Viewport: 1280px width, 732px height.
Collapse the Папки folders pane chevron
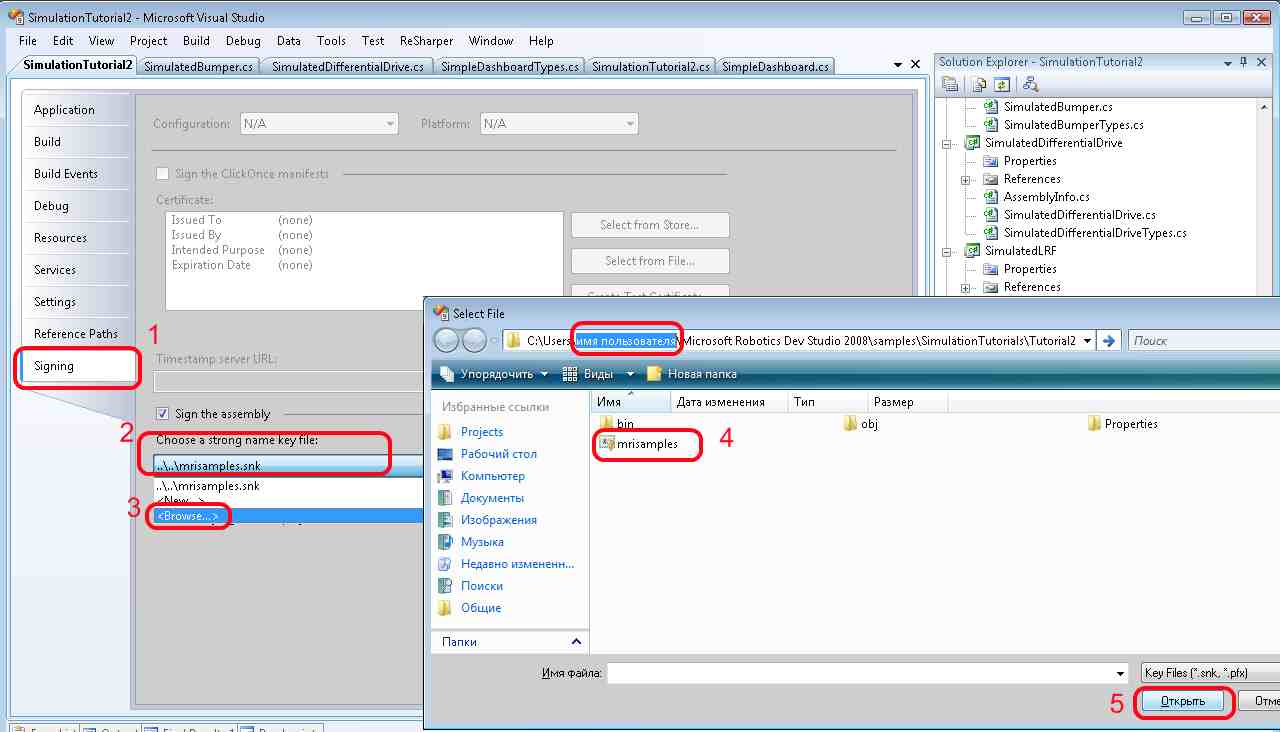[576, 642]
